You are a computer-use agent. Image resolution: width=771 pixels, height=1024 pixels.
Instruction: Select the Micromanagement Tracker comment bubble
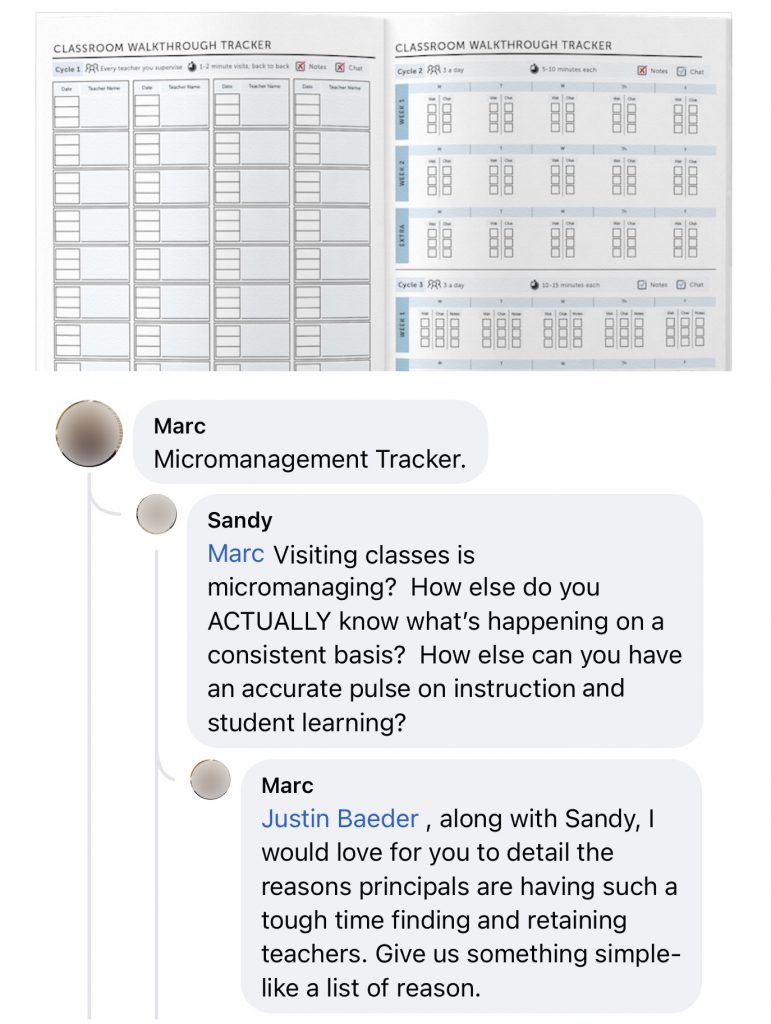pos(310,443)
